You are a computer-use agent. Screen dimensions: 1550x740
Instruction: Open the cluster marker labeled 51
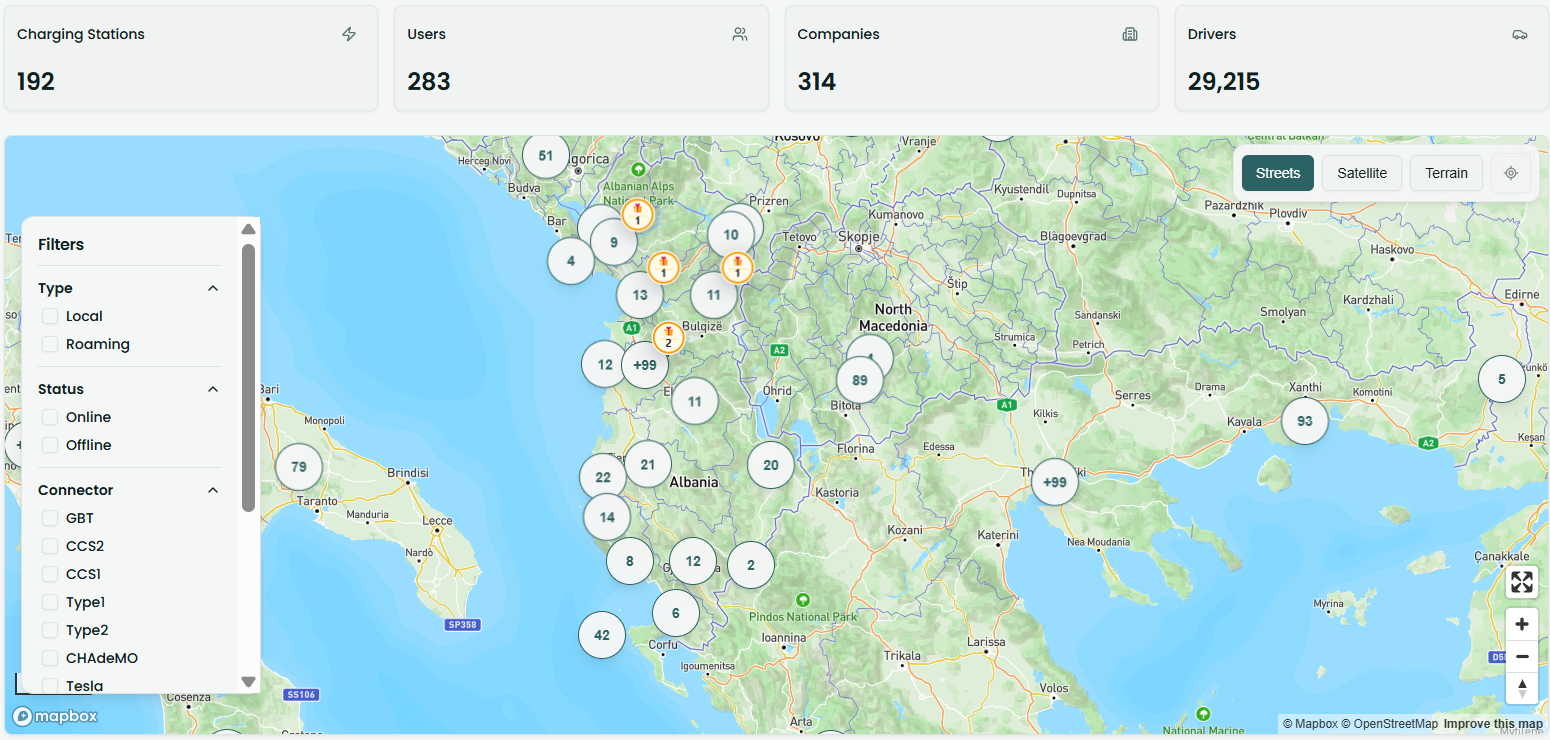(x=545, y=155)
